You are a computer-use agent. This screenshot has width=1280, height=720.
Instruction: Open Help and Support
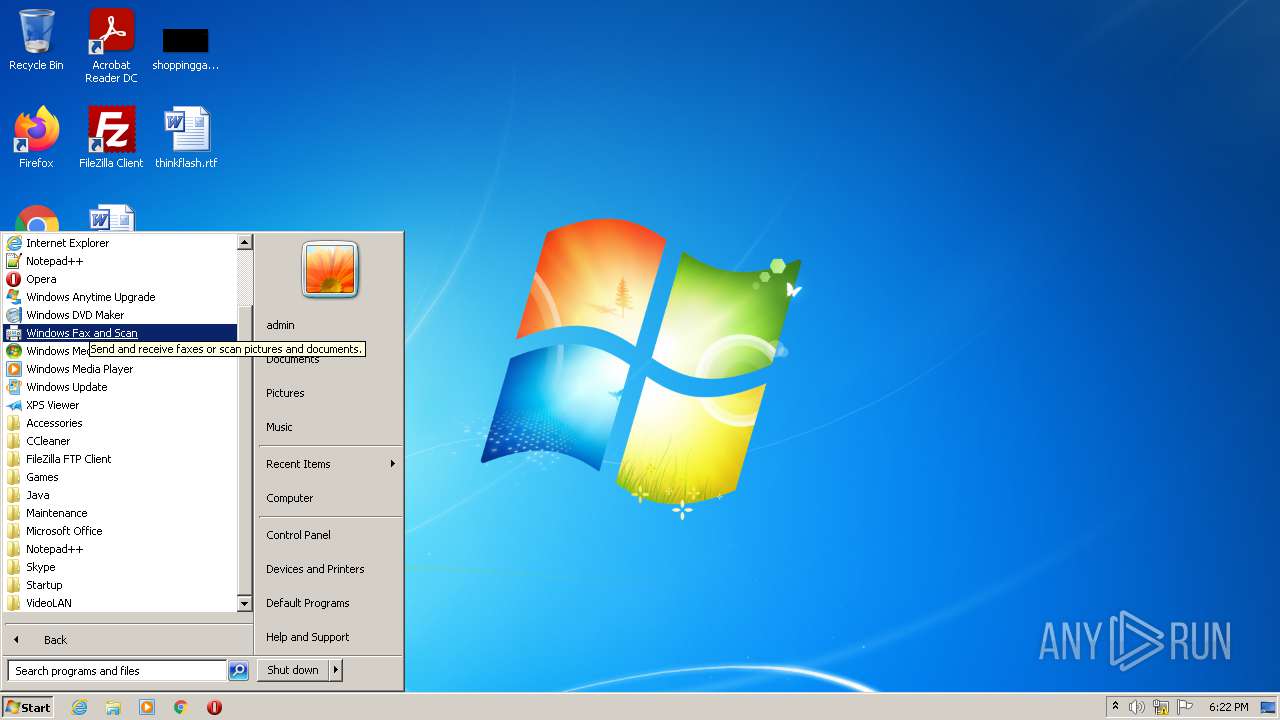tap(330, 637)
